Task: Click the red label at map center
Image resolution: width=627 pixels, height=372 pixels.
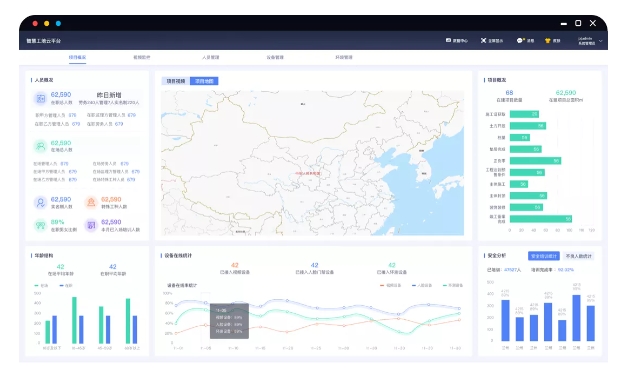Action: (x=308, y=174)
